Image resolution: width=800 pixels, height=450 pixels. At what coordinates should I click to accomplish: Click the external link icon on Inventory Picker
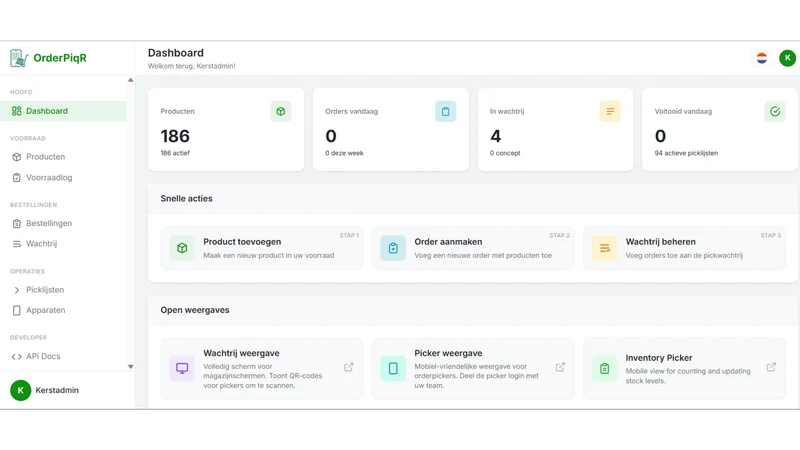[771, 367]
